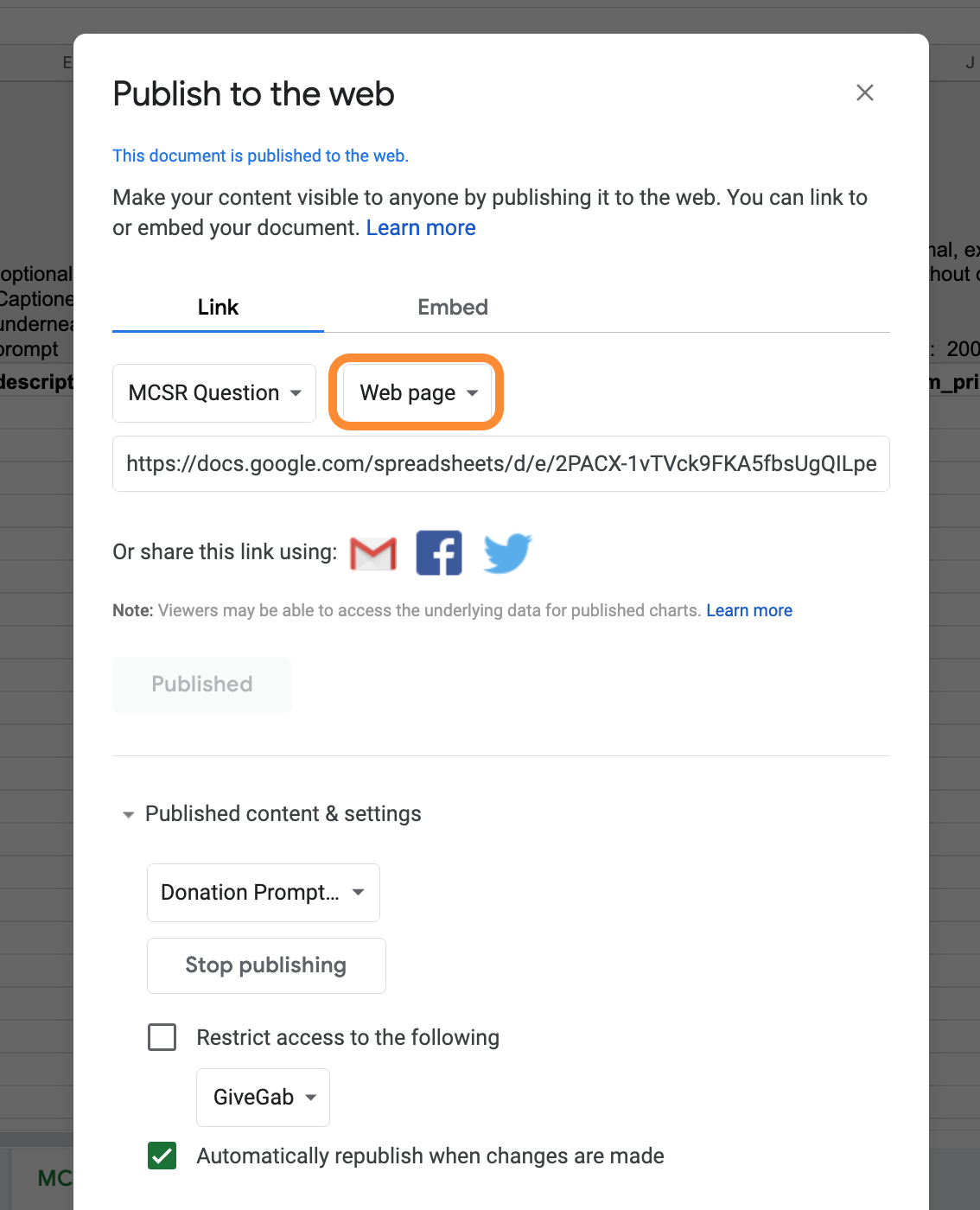Image resolution: width=980 pixels, height=1210 pixels.
Task: Select the Link tab
Action: 218,307
